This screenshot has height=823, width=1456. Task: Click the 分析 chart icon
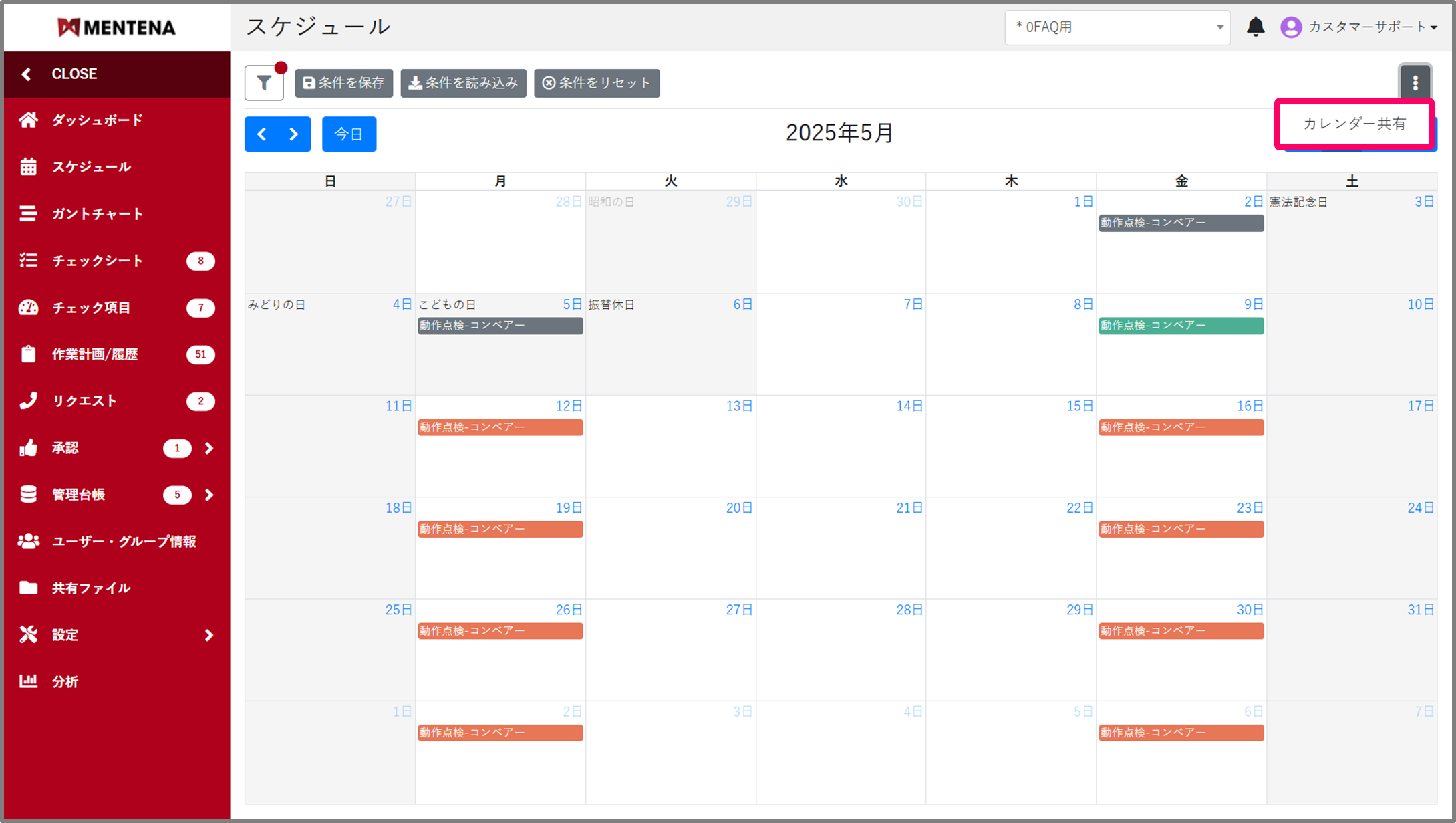click(x=28, y=681)
